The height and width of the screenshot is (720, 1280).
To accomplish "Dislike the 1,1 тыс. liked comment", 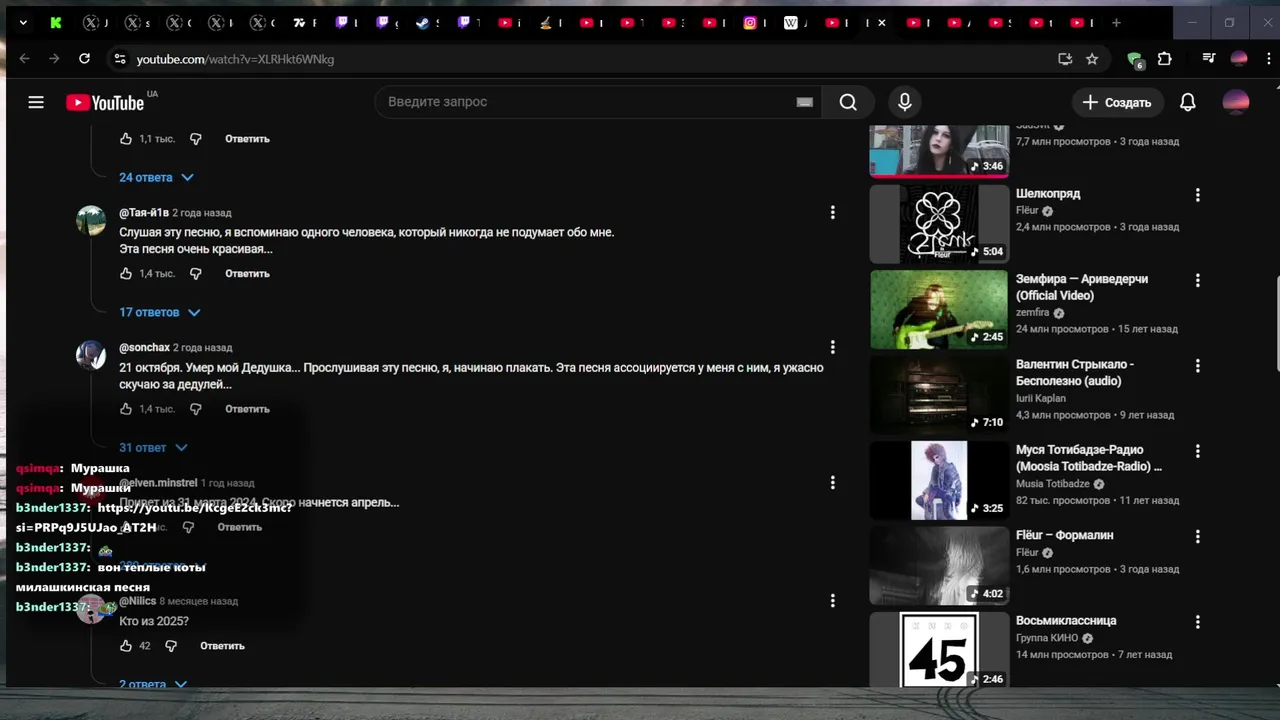I will [196, 138].
